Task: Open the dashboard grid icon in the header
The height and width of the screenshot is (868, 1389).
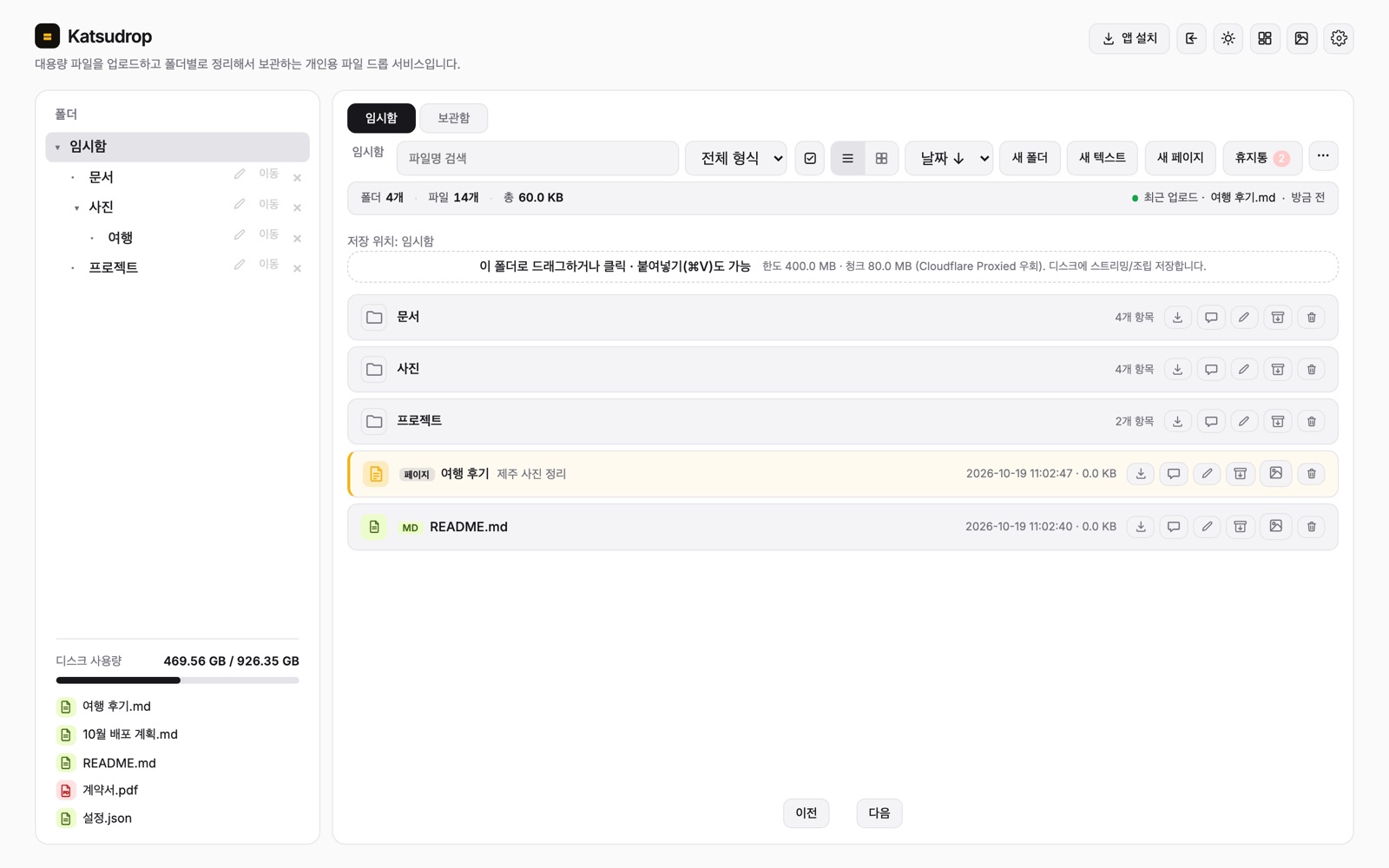Action: pyautogui.click(x=1265, y=38)
